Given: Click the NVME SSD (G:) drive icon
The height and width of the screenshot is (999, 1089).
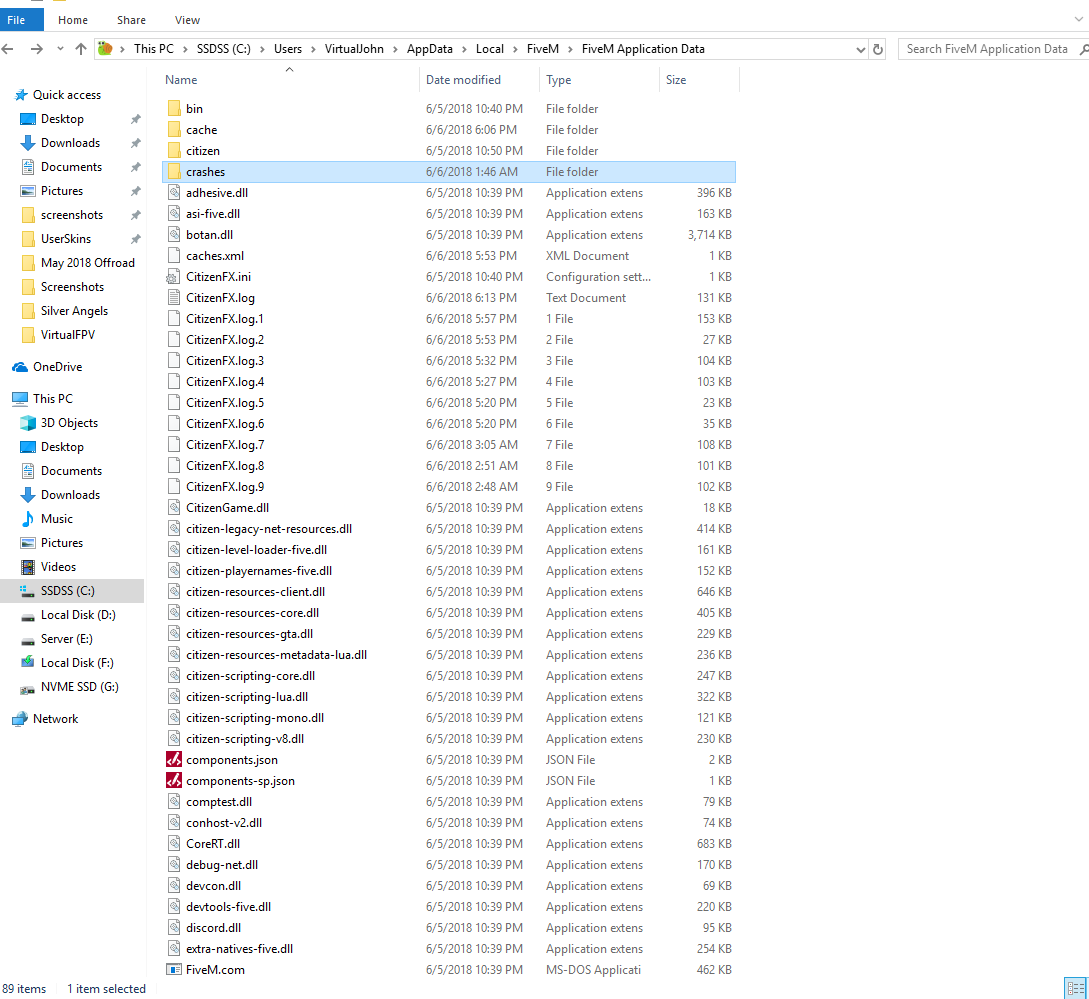Looking at the screenshot, I should pos(28,688).
